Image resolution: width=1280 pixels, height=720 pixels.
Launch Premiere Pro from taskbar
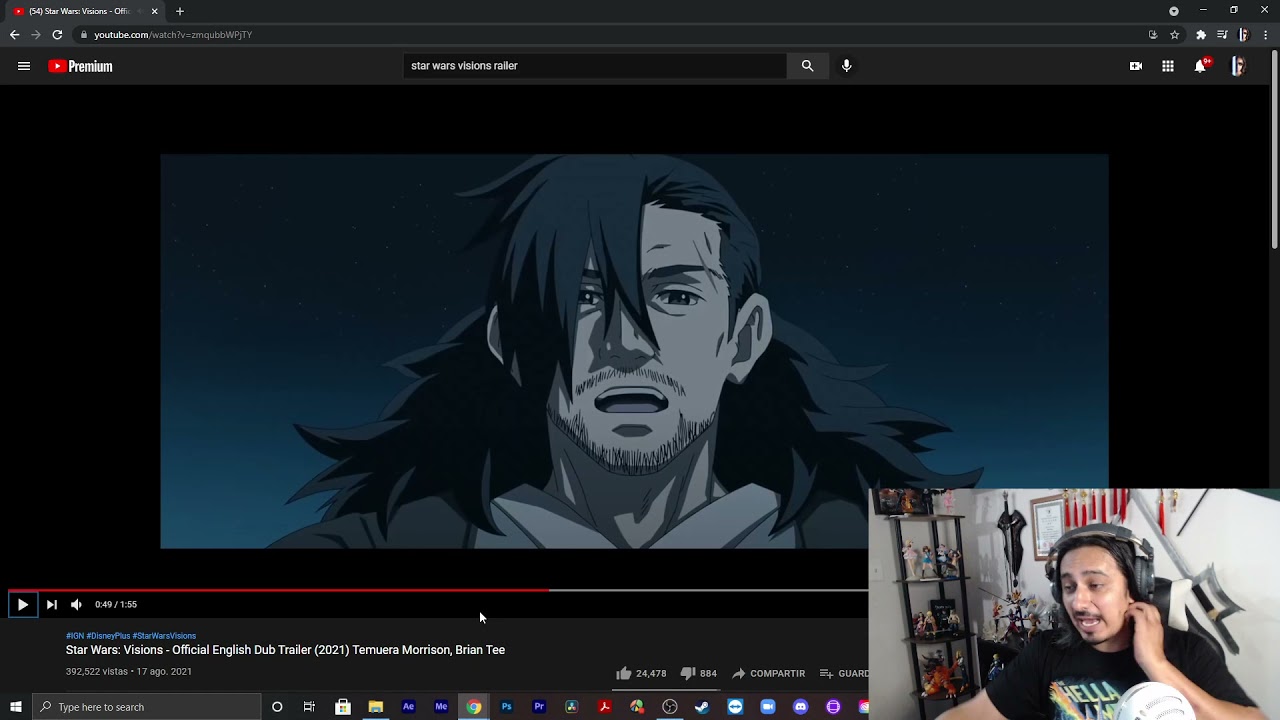tap(539, 707)
